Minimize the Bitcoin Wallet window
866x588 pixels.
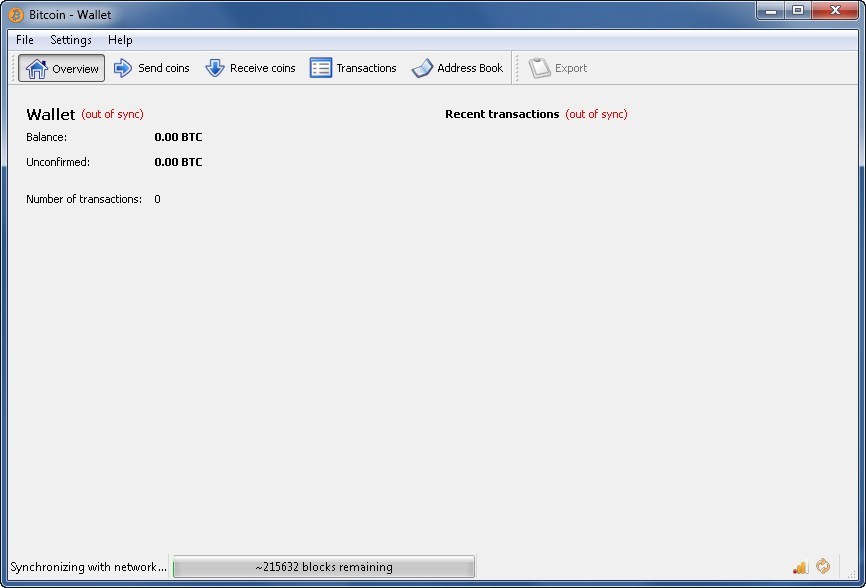(x=771, y=10)
